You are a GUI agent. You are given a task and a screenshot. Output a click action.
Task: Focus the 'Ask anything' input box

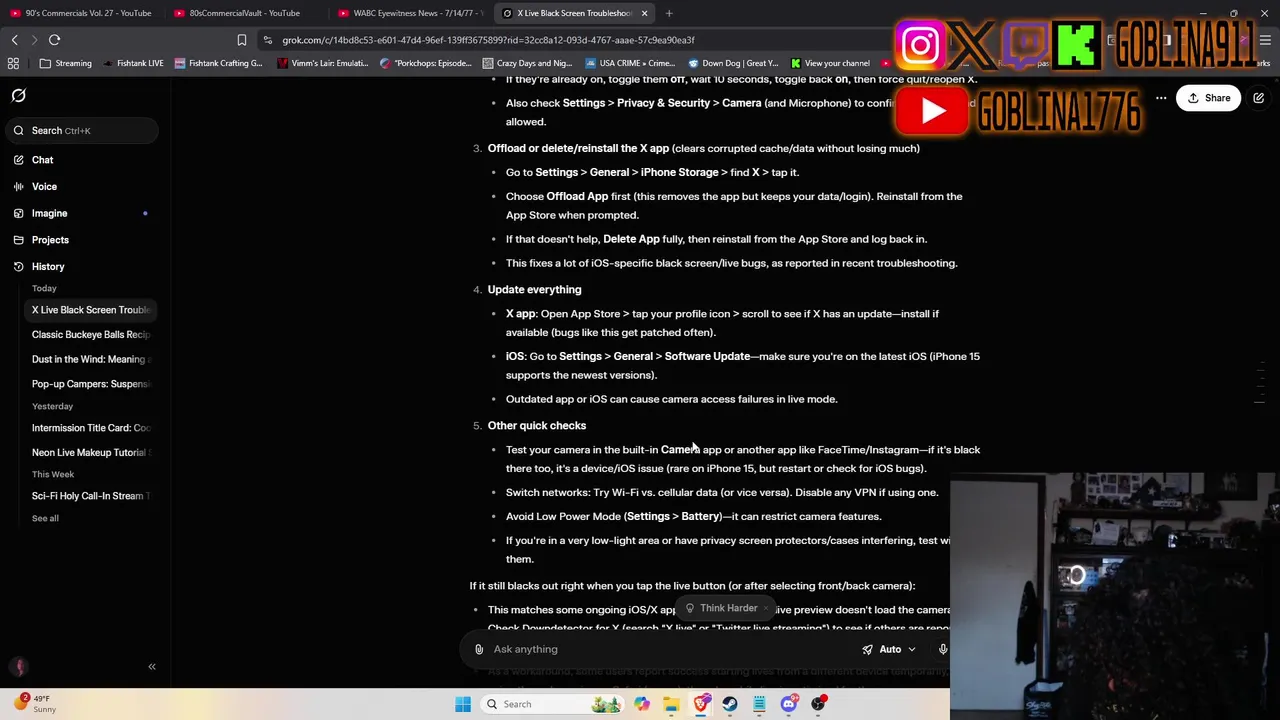click(670, 649)
